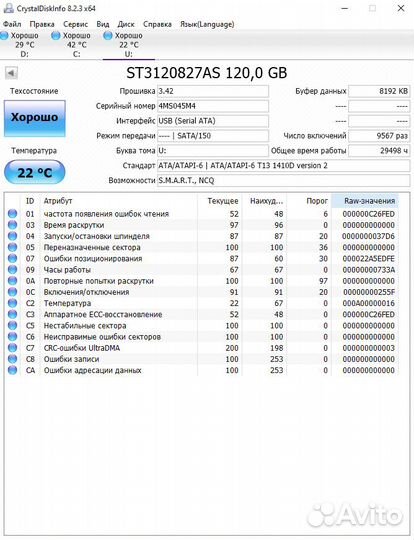Click status icon for disk D:

[4, 35]
